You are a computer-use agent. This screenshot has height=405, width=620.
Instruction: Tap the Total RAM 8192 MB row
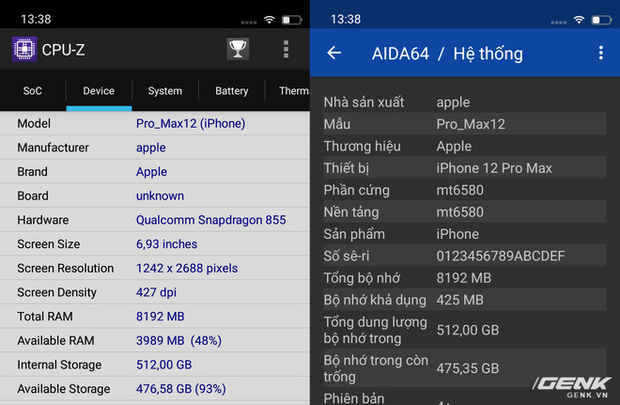[x=155, y=316]
